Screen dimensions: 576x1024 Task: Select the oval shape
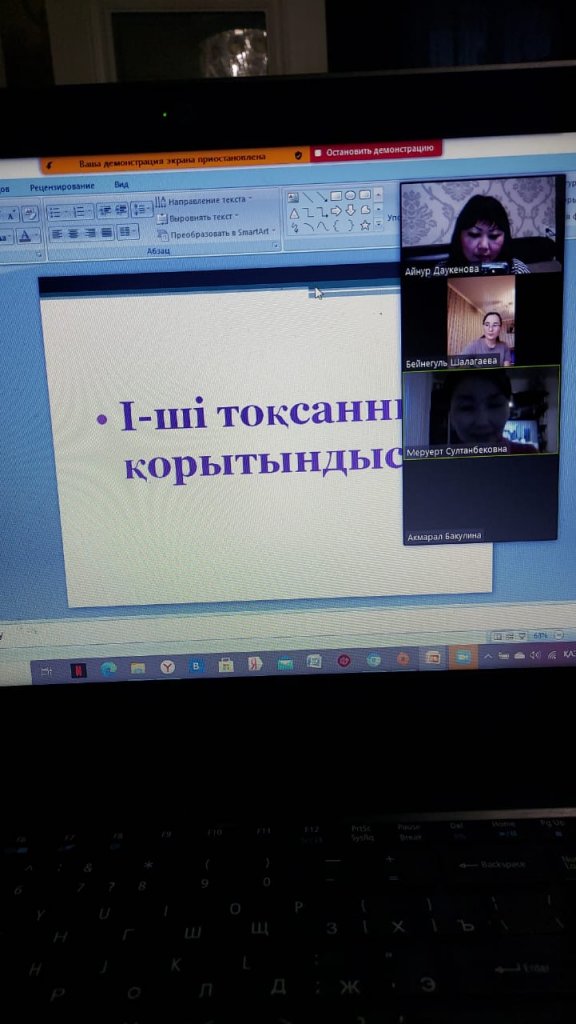pyautogui.click(x=350, y=195)
